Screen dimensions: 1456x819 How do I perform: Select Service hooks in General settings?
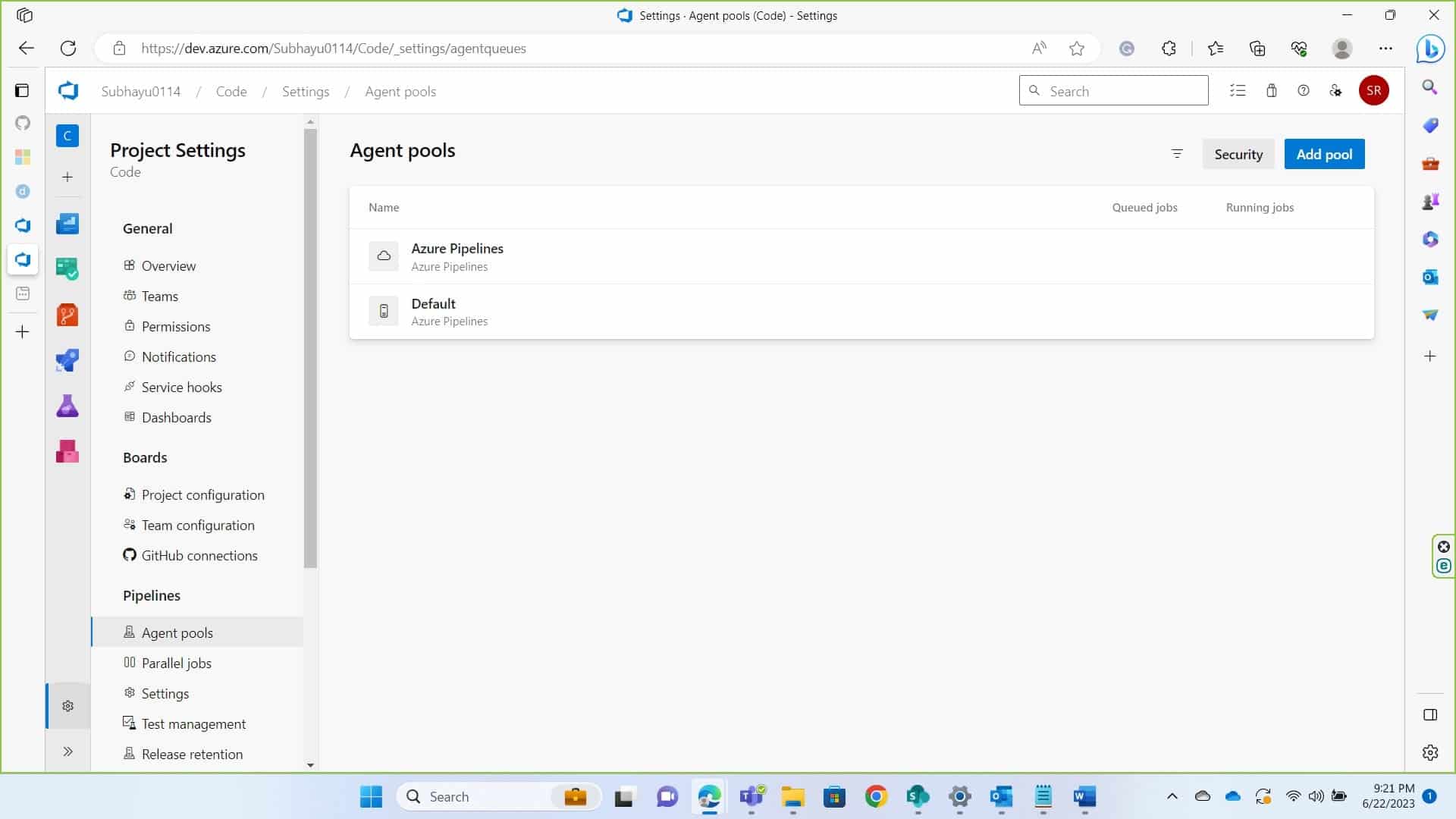point(181,388)
